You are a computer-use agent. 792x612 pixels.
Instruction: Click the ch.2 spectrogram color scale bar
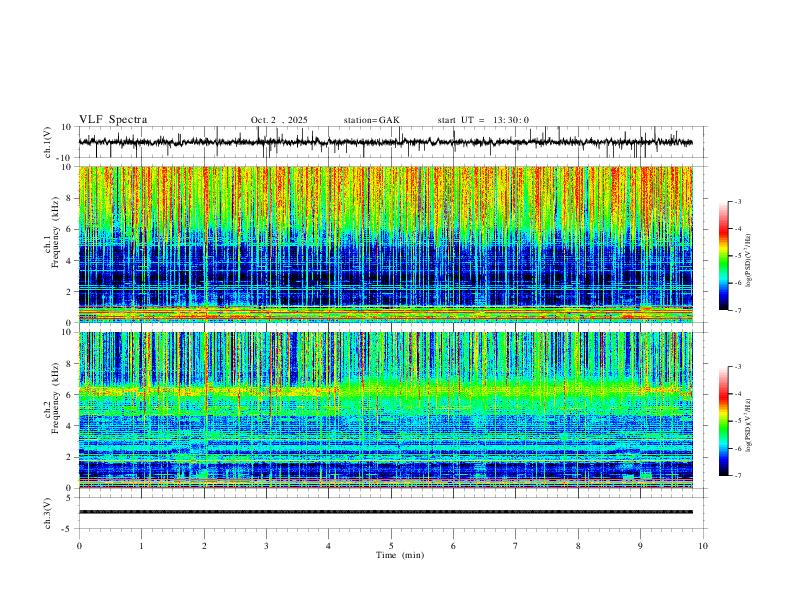(x=723, y=421)
